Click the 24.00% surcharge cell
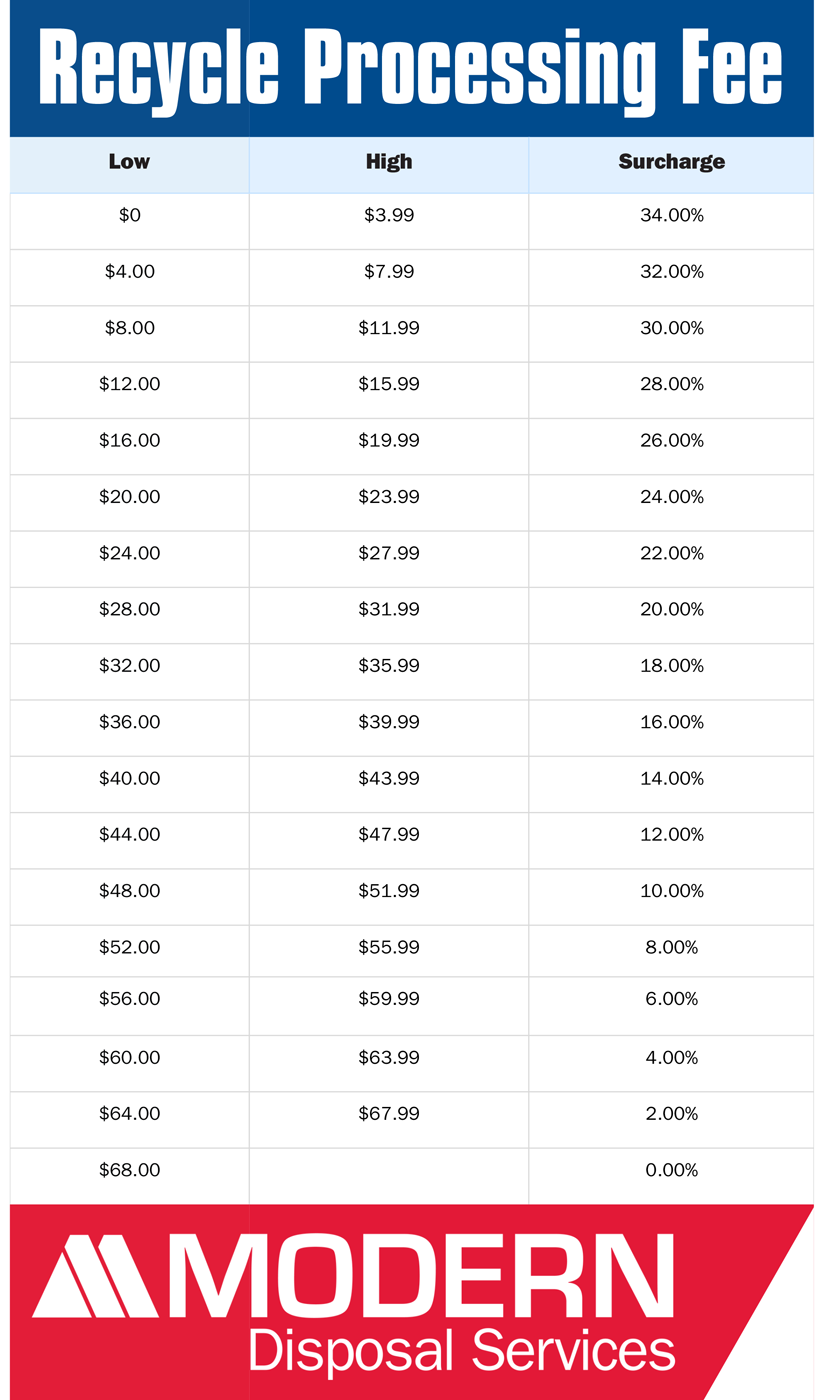Viewport: 825px width, 1400px height. tap(671, 496)
